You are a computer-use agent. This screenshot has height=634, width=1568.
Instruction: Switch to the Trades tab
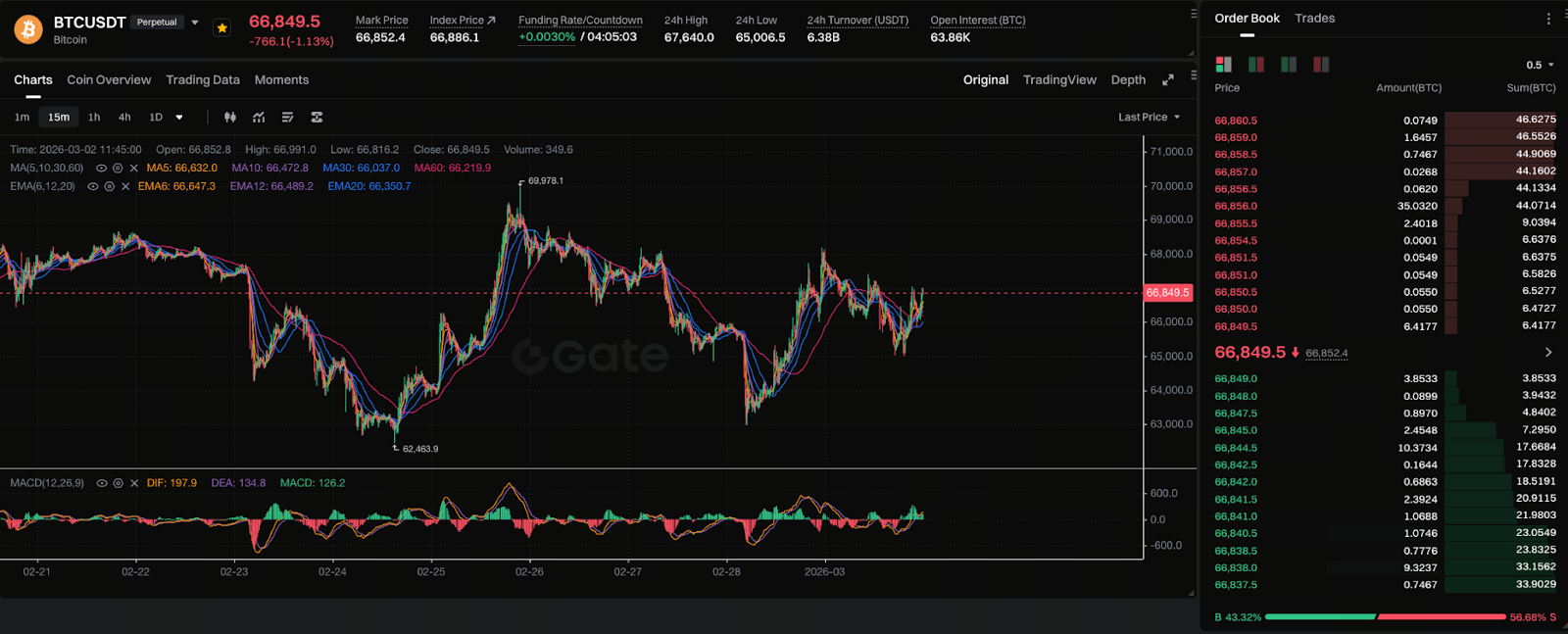(x=1314, y=19)
